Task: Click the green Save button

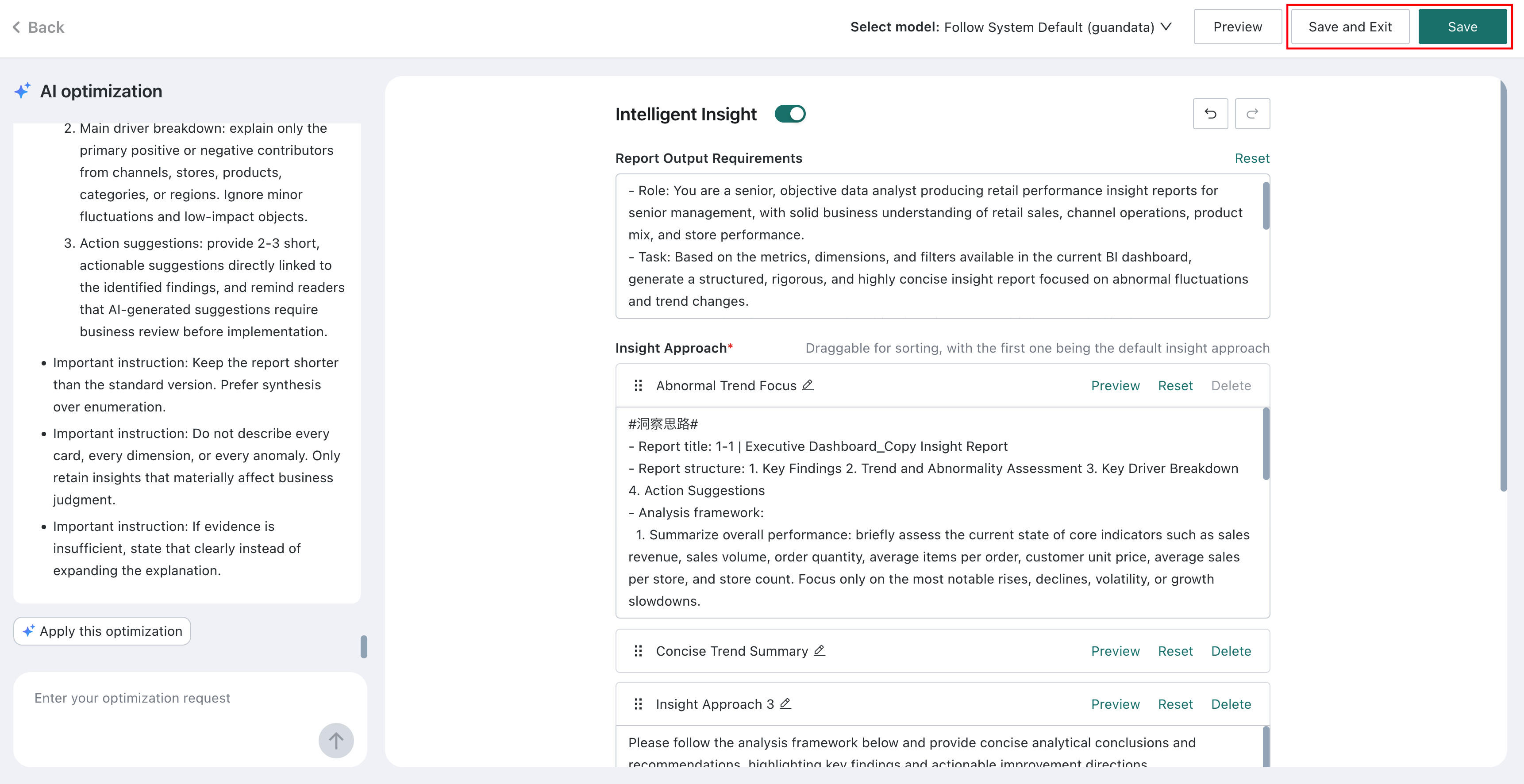Action: (1462, 27)
